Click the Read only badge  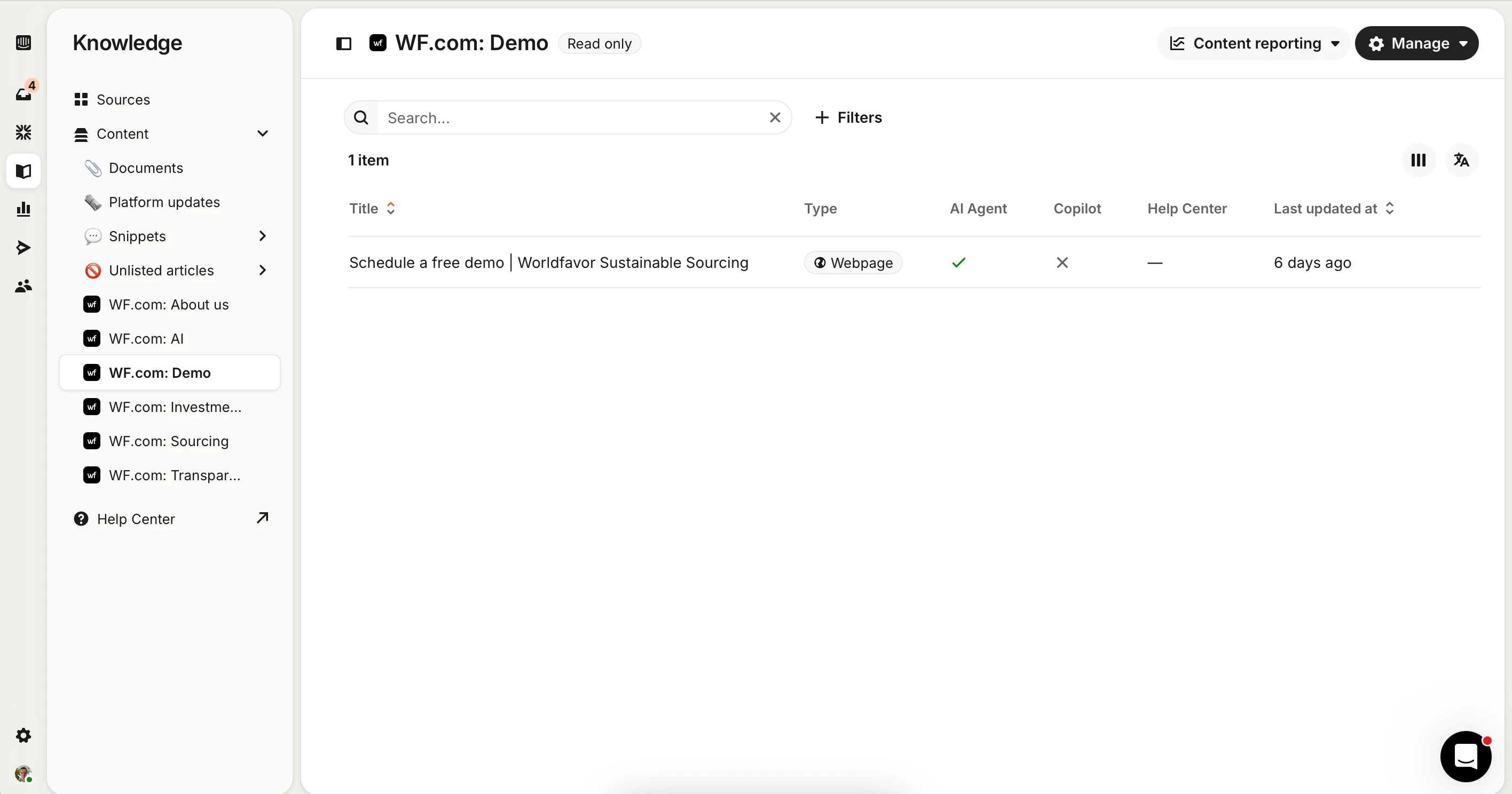[599, 43]
